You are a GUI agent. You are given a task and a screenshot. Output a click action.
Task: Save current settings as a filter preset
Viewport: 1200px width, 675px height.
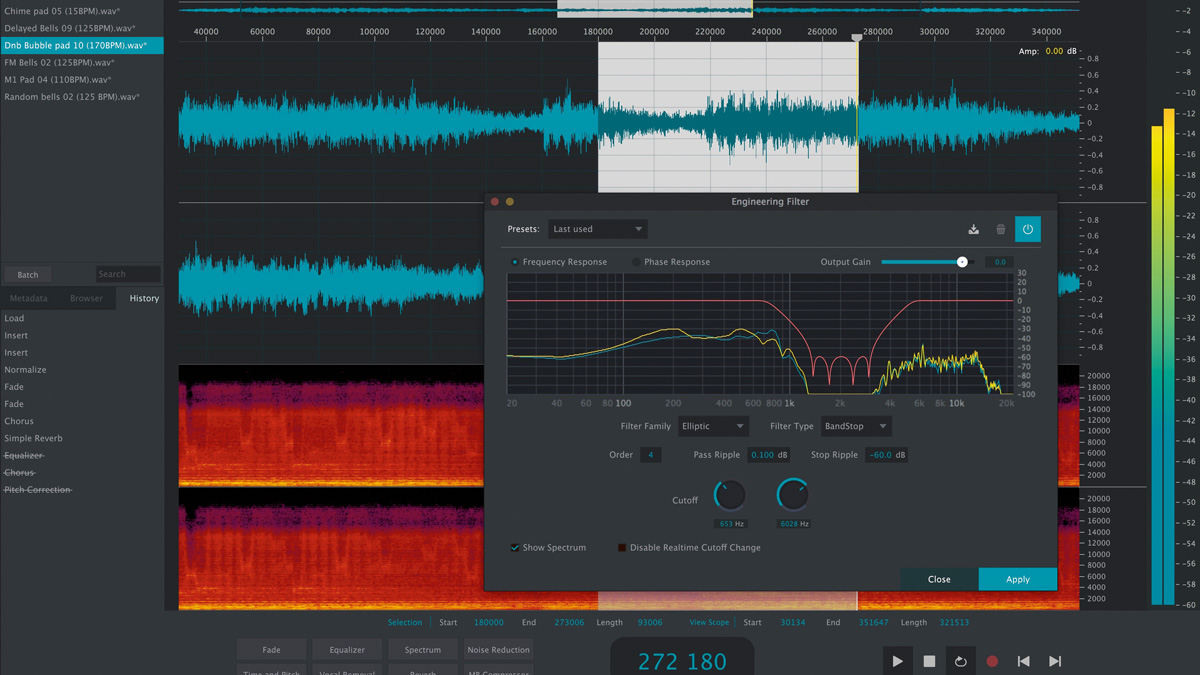coord(973,229)
